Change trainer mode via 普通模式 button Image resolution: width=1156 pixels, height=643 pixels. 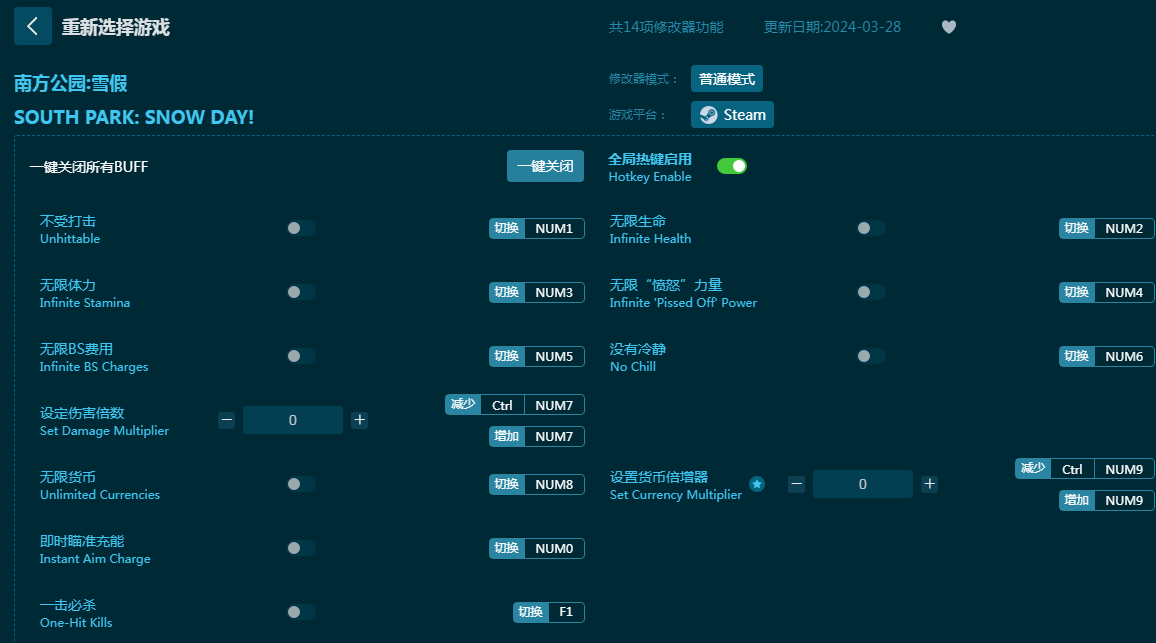coord(727,79)
